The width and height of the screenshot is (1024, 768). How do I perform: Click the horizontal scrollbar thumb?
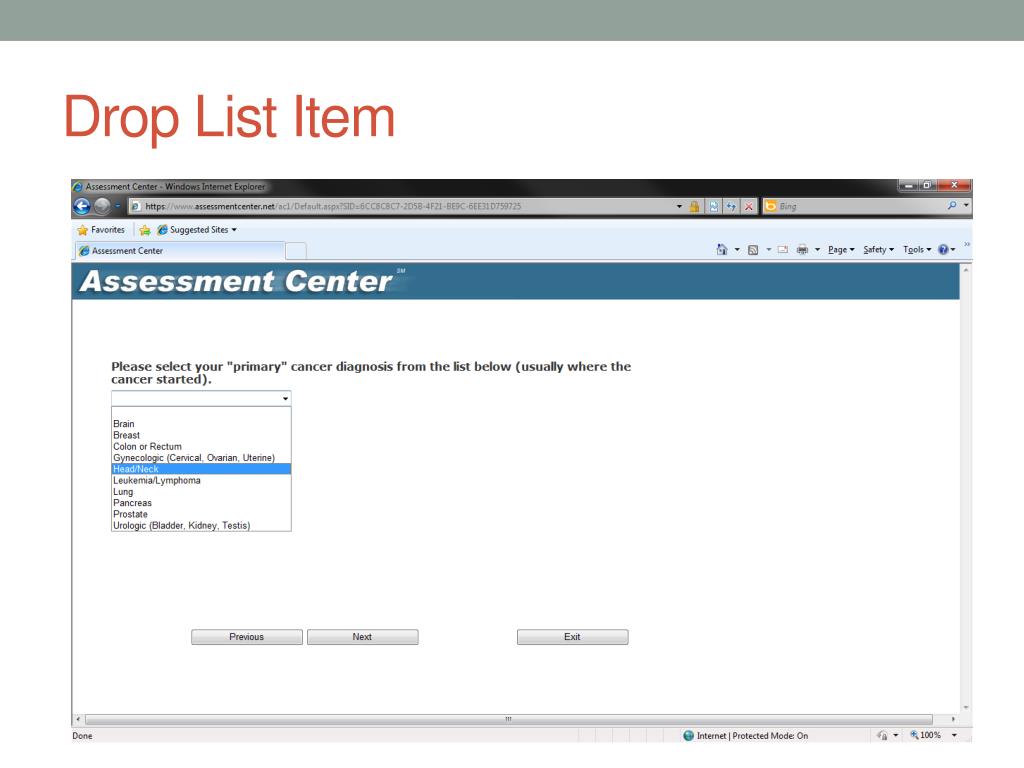point(509,719)
